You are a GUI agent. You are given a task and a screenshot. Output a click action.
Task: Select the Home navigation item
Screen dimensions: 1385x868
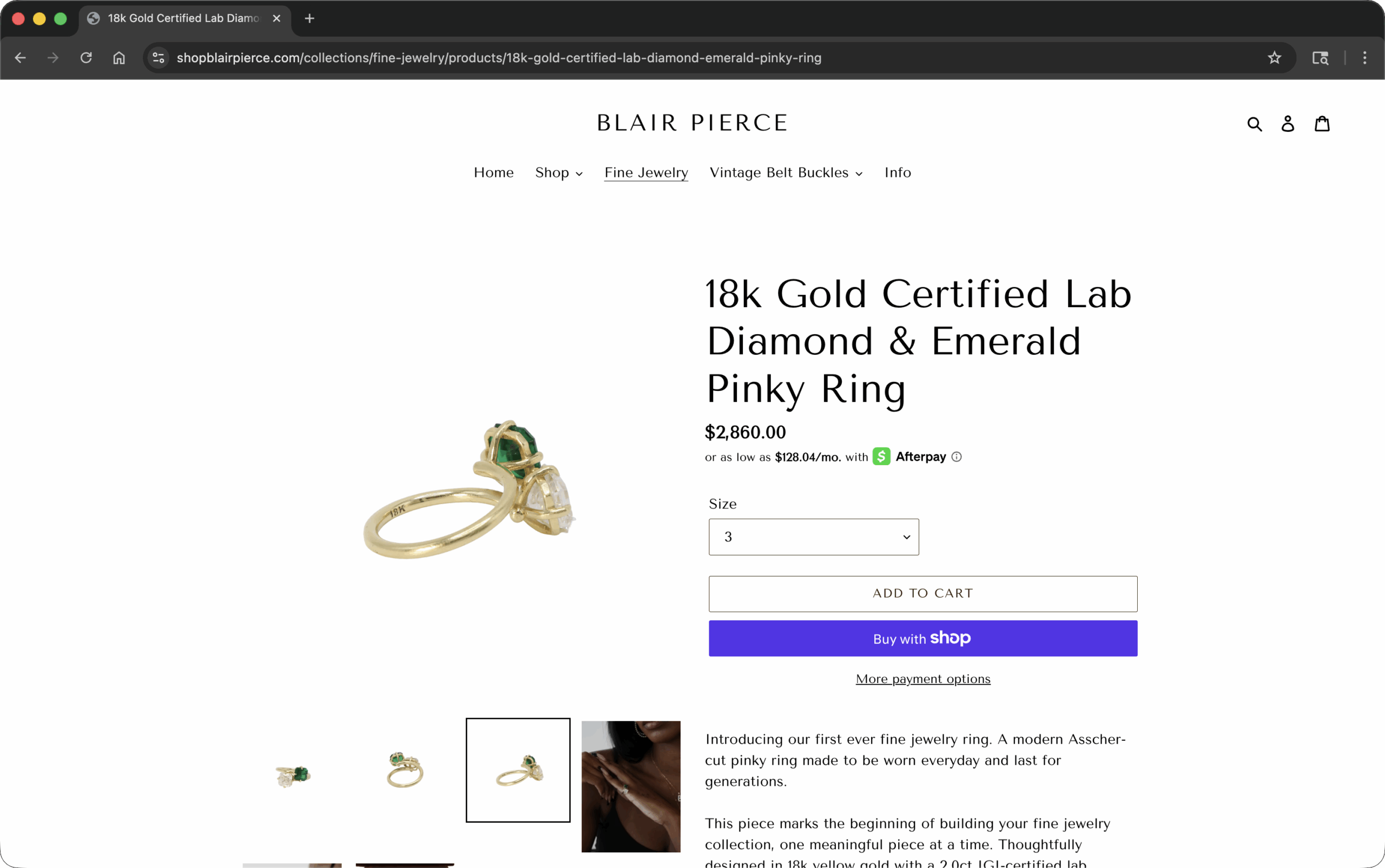point(493,173)
